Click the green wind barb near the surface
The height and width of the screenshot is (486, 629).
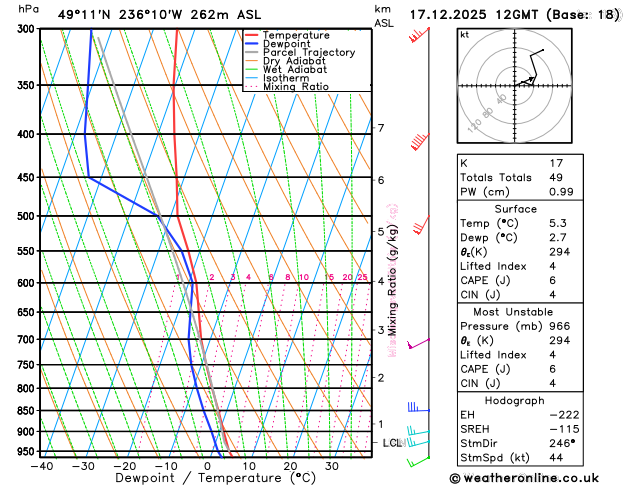tap(418, 462)
